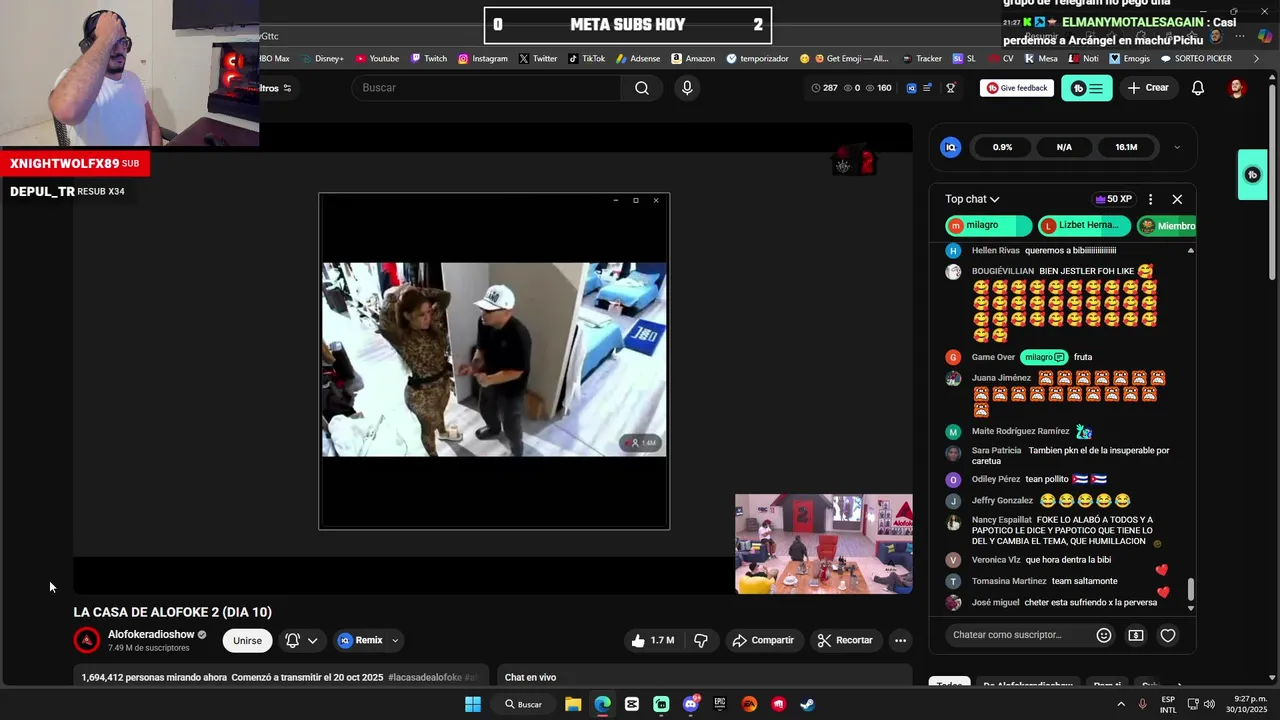Click Give feedback button
Image resolution: width=1280 pixels, height=720 pixels.
click(1017, 88)
